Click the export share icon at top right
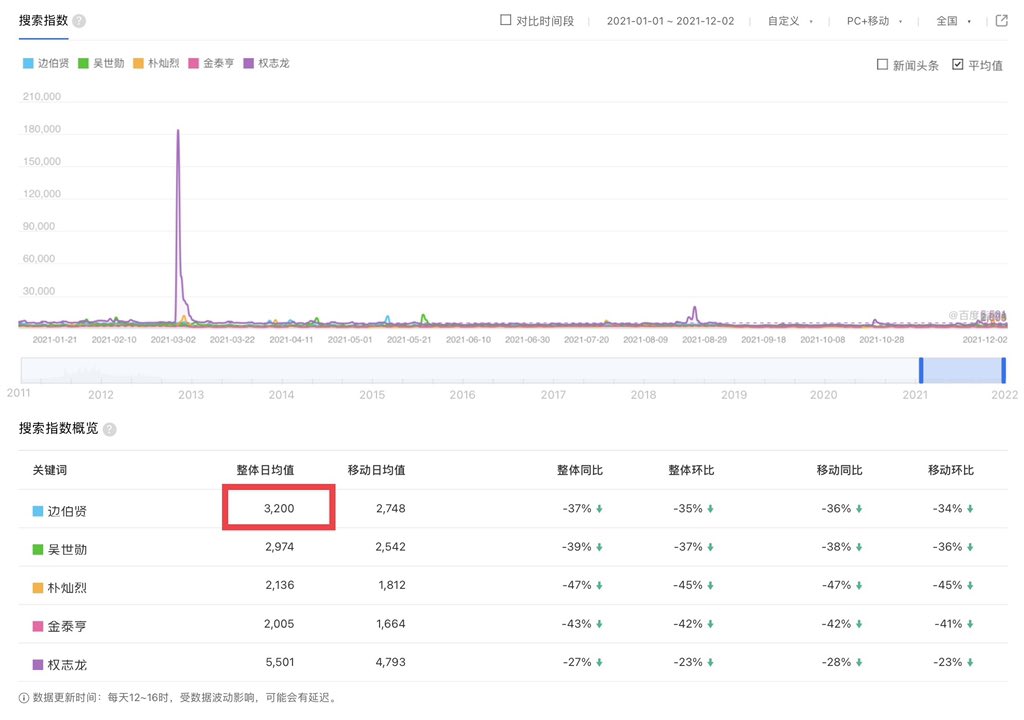This screenshot has height=720, width=1024. pos(1001,21)
